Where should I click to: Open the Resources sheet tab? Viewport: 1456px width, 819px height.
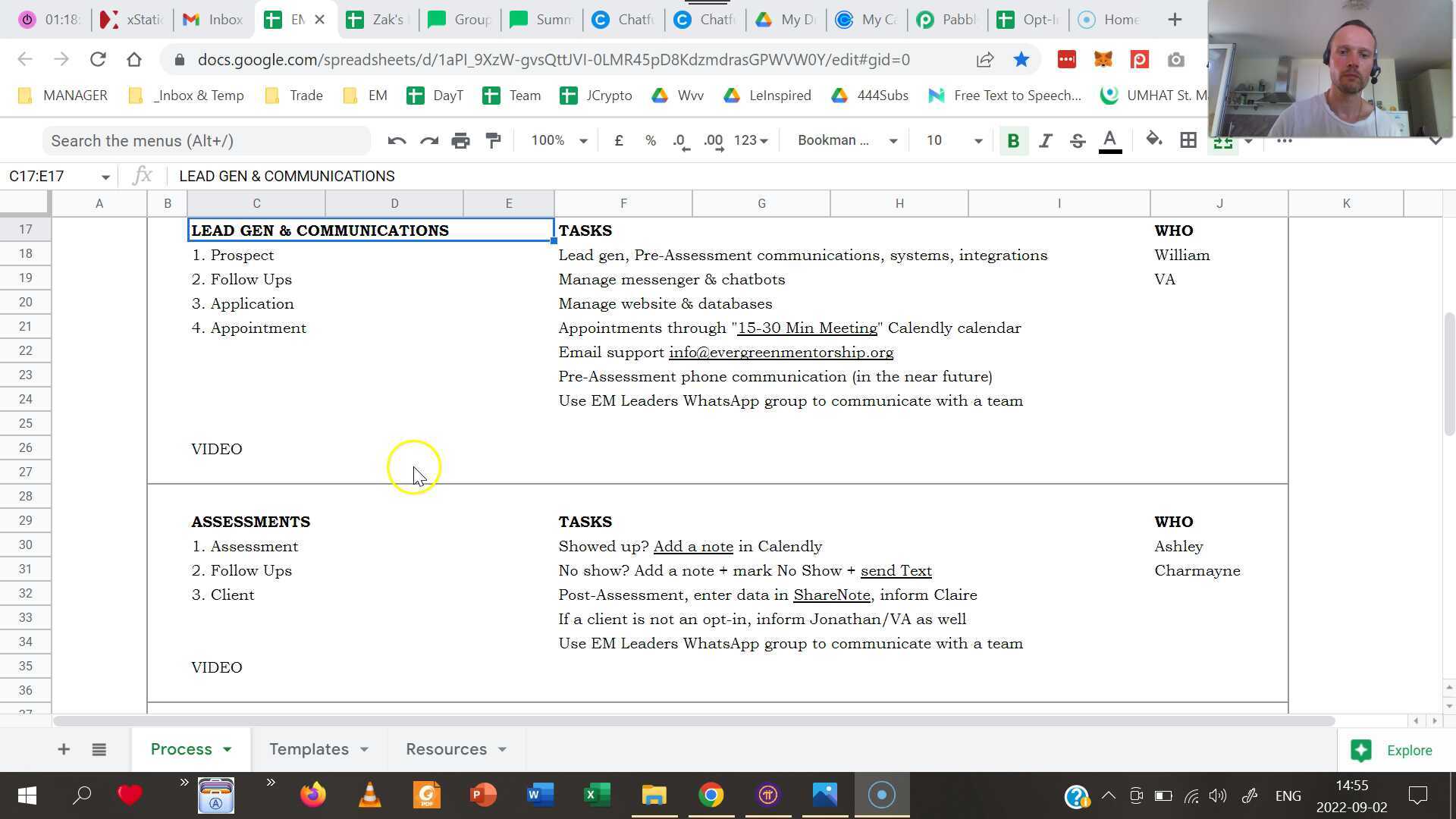[447, 748]
